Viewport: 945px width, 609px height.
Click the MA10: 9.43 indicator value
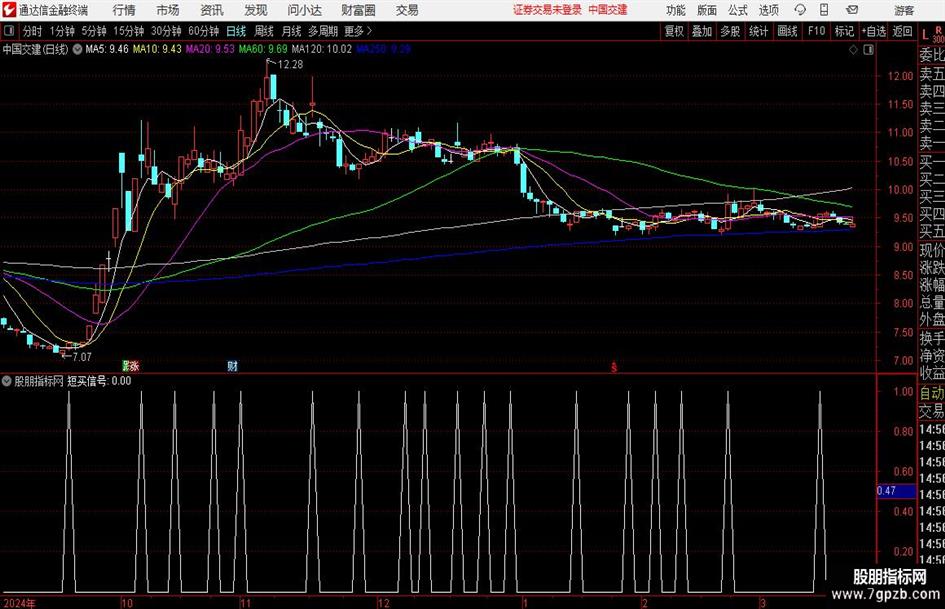(x=157, y=49)
